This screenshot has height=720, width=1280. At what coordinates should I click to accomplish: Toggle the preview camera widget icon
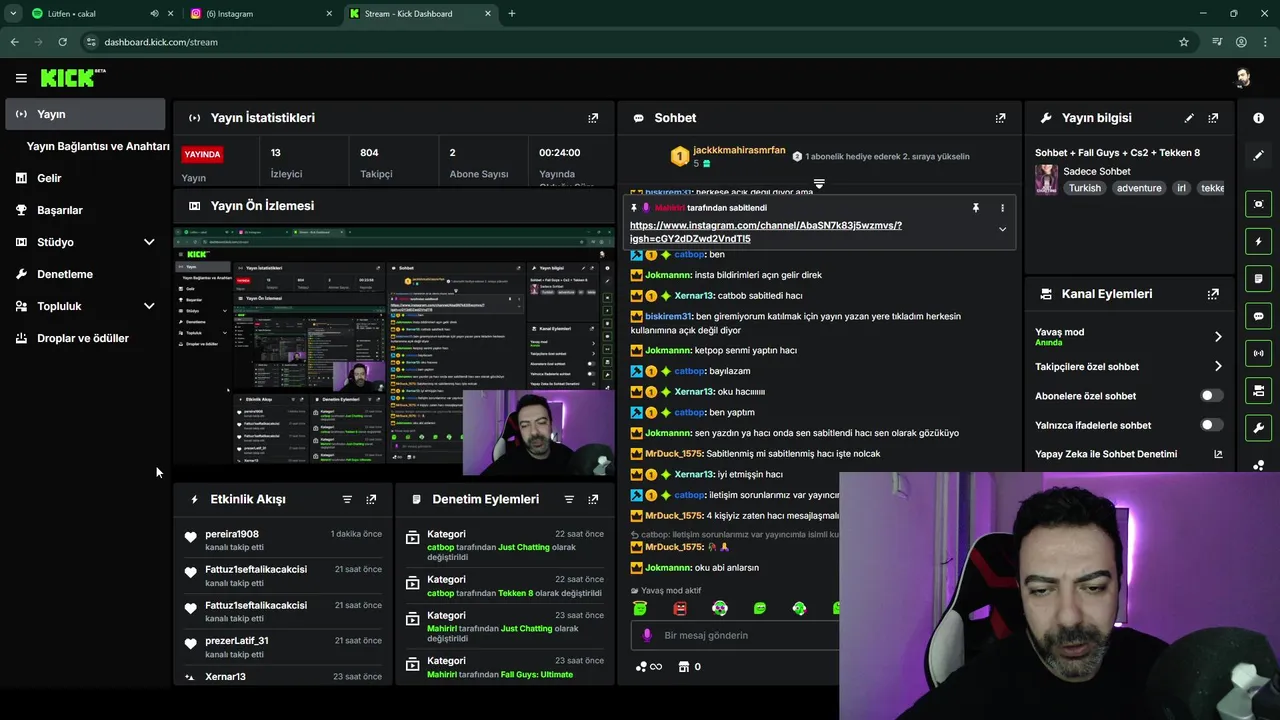point(1258,204)
